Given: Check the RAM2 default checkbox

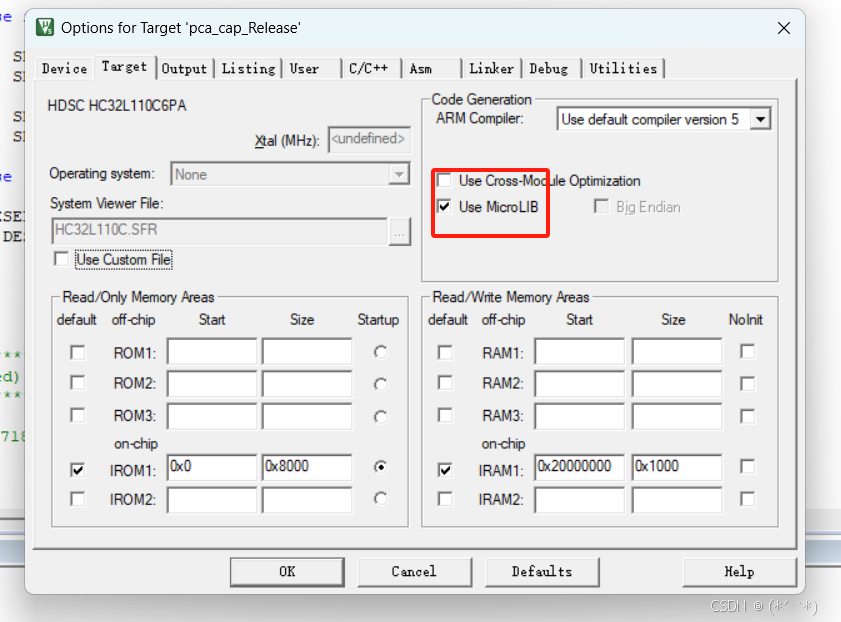Looking at the screenshot, I should (x=445, y=383).
